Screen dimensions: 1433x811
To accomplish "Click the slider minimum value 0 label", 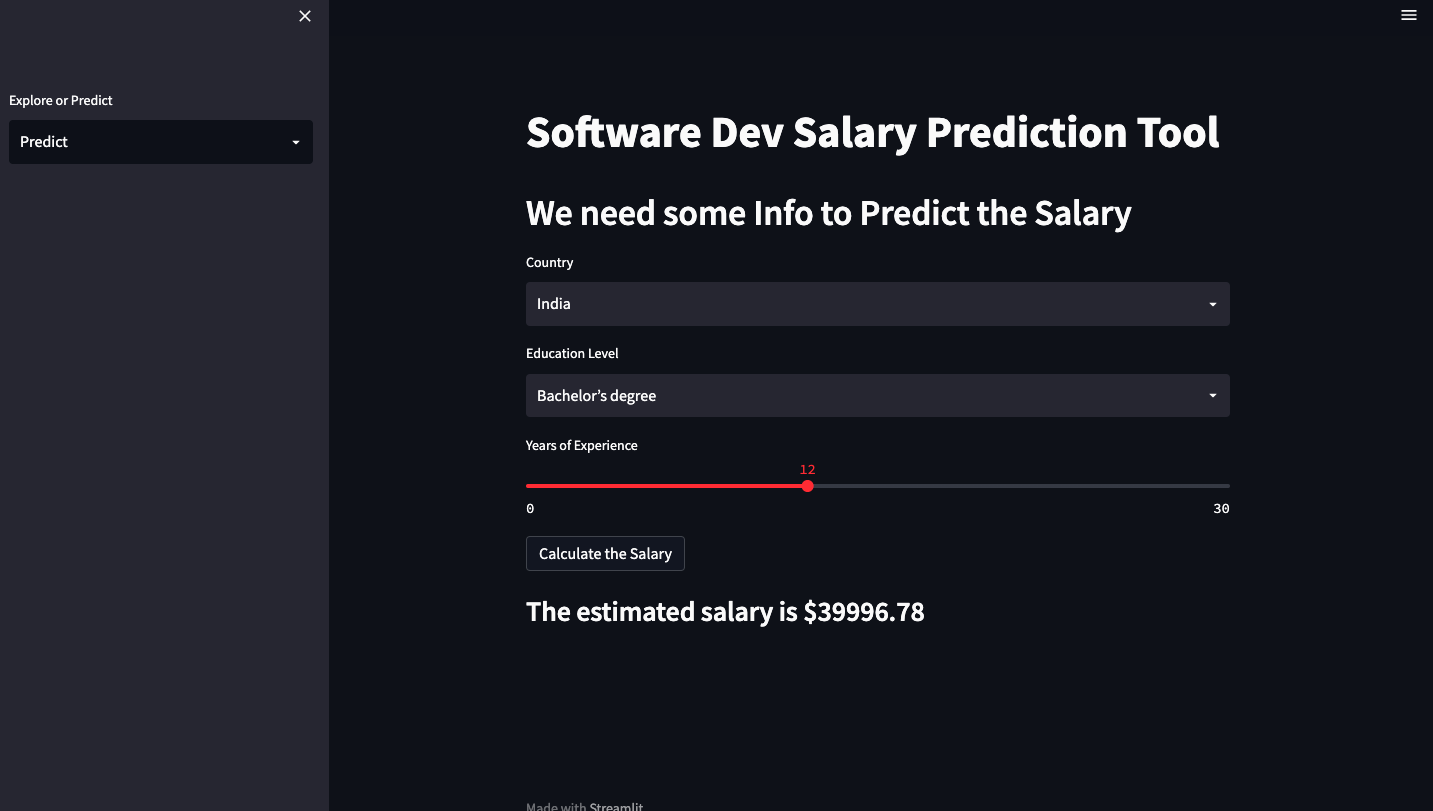I will [x=530, y=508].
